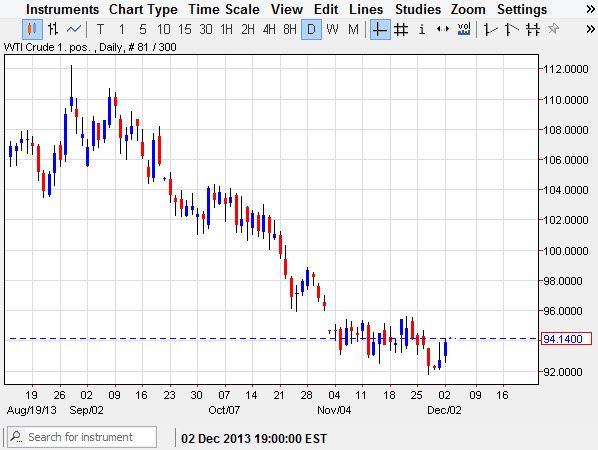Click the Search for instrument field
Screen dimensions: 598x450
82,437
